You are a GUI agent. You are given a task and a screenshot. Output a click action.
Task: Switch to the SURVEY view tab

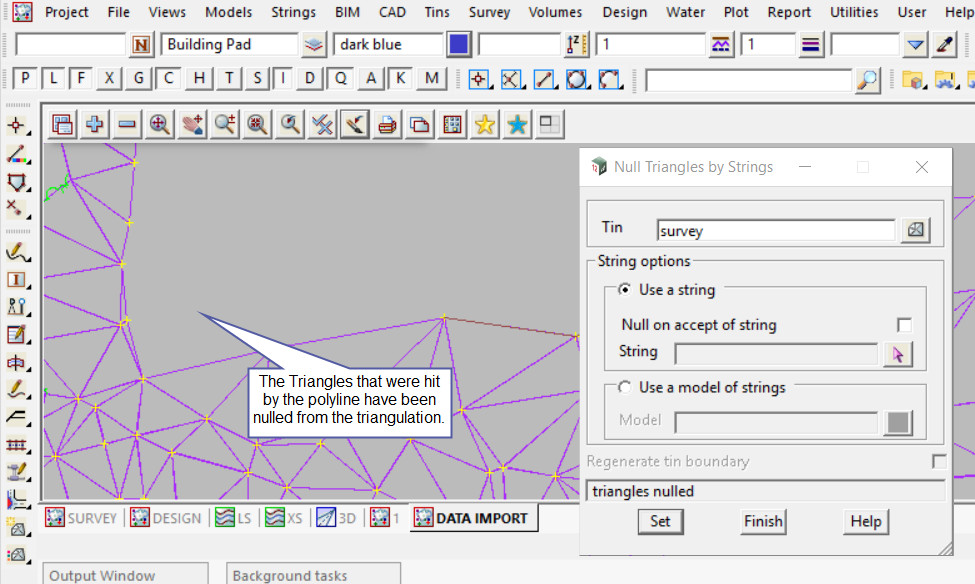click(81, 518)
